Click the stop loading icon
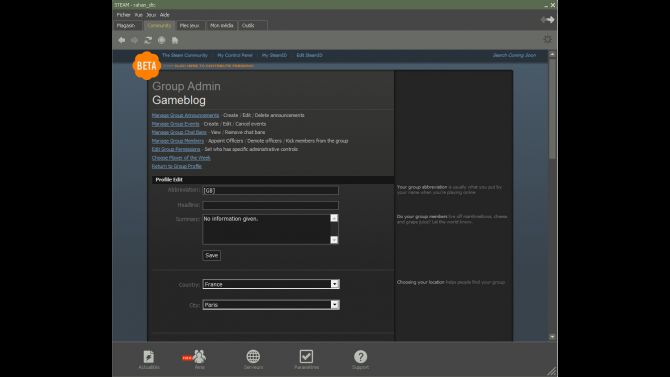The image size is (670, 377). 162,40
